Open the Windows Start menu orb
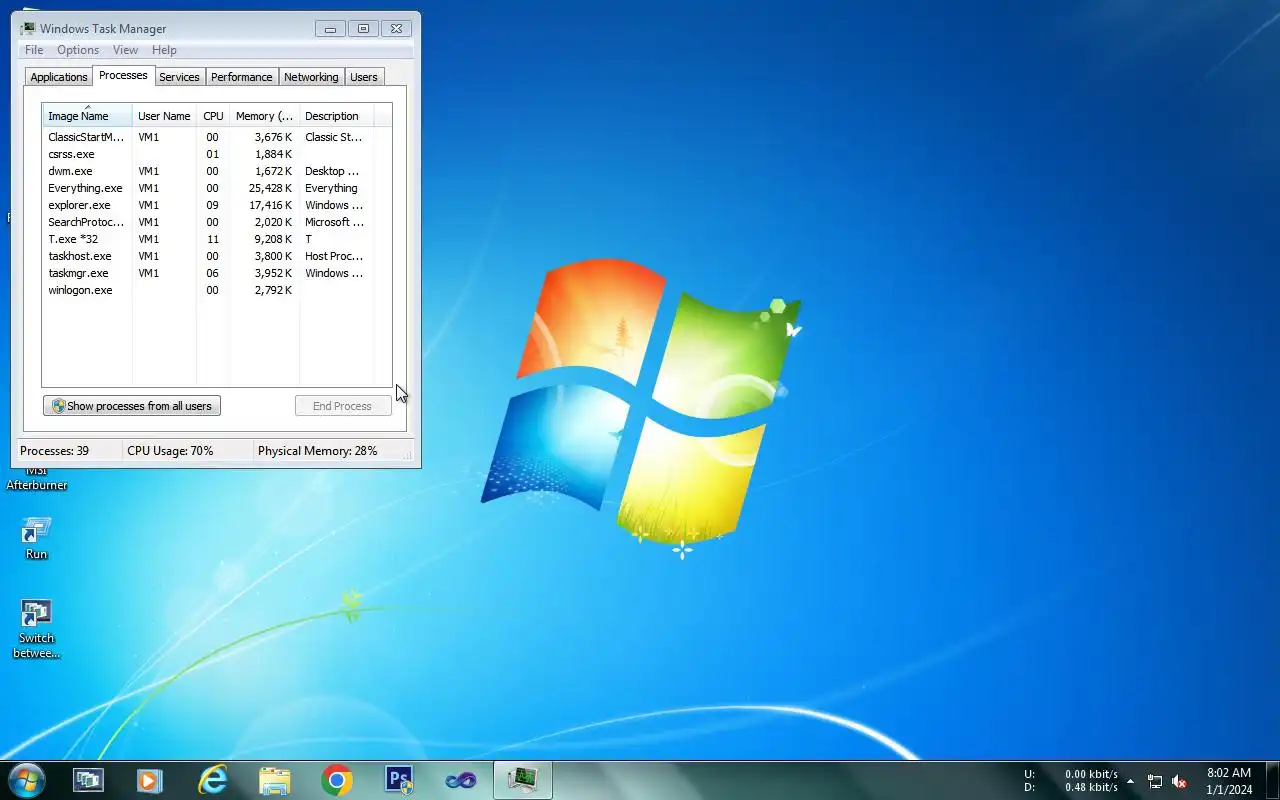Screen dimensions: 1280x800 click(26, 780)
